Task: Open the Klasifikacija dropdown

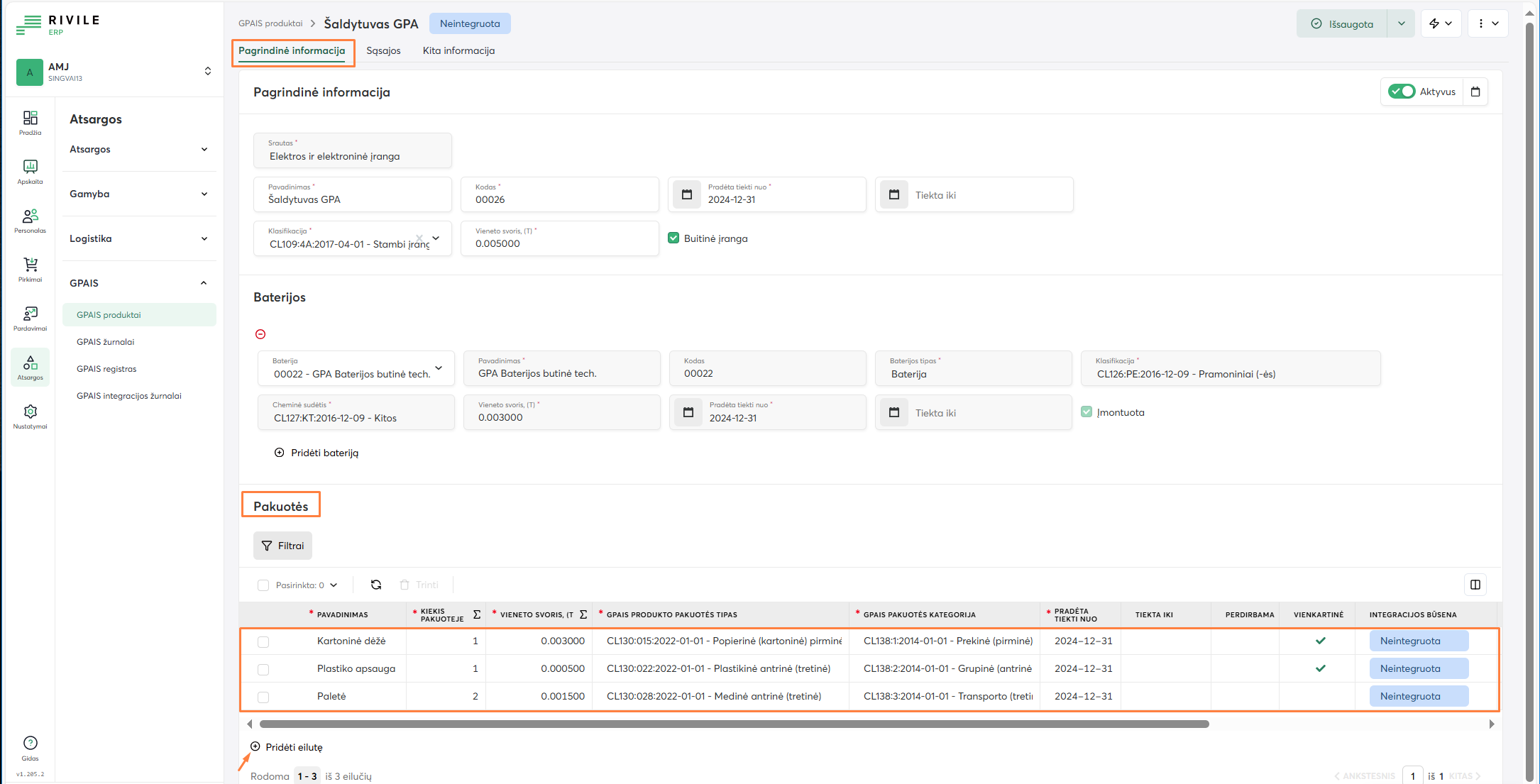Action: 436,238
